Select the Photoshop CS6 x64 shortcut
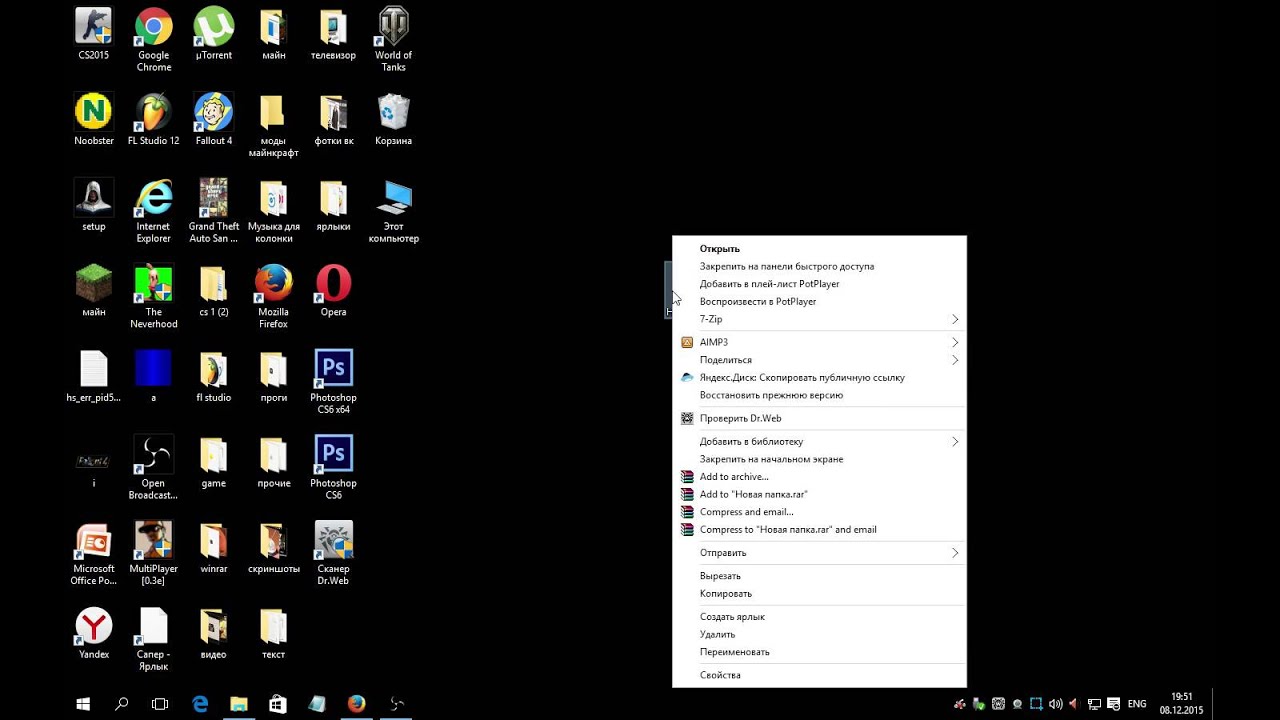The width and height of the screenshot is (1280, 720). pos(333,382)
